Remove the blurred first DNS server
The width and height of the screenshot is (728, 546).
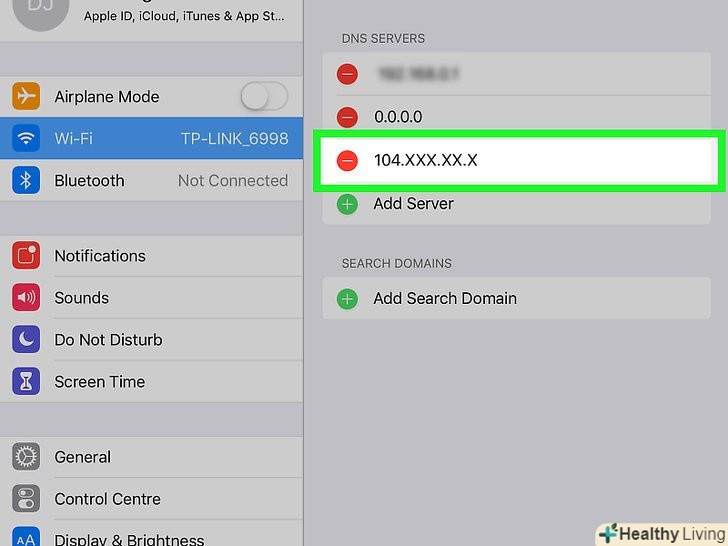pyautogui.click(x=348, y=74)
